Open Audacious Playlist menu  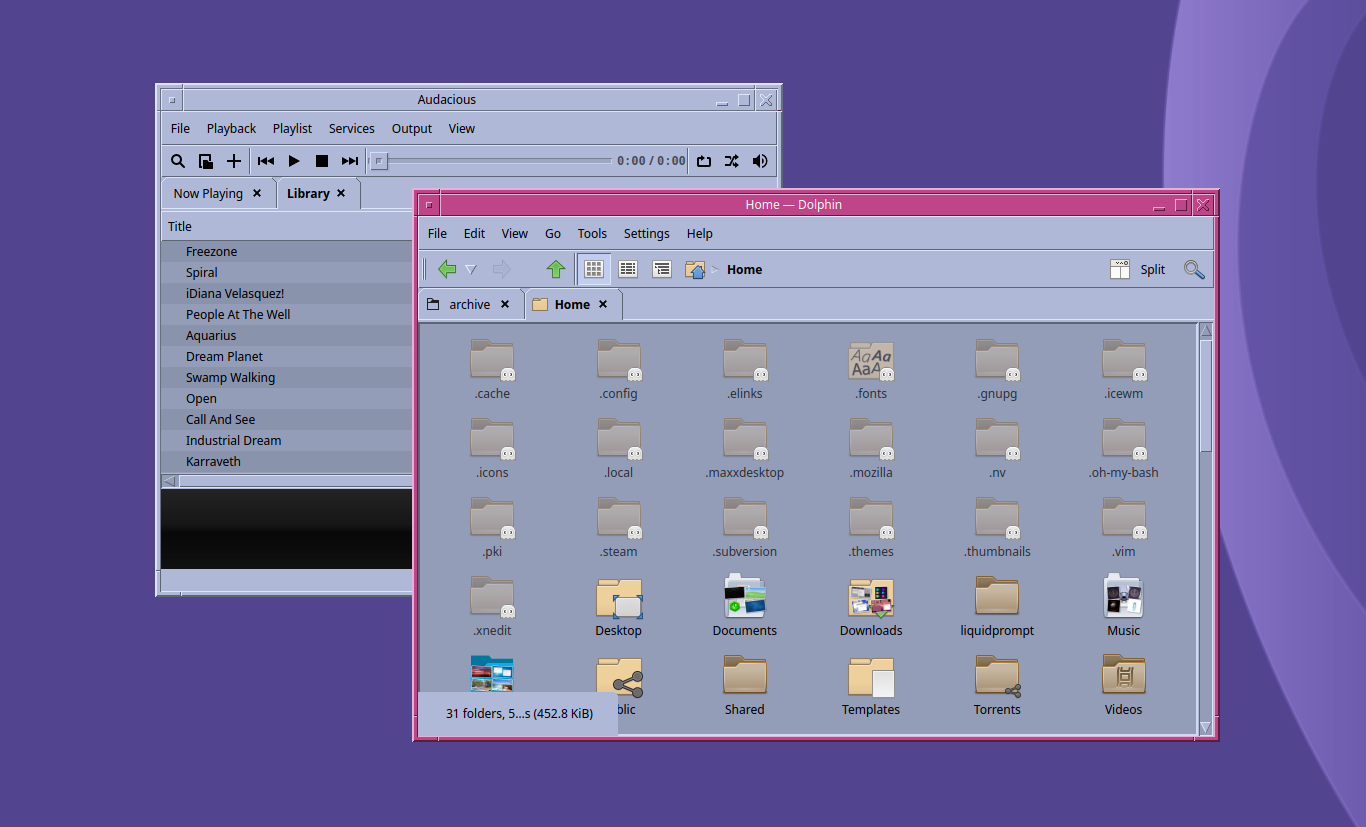point(293,129)
